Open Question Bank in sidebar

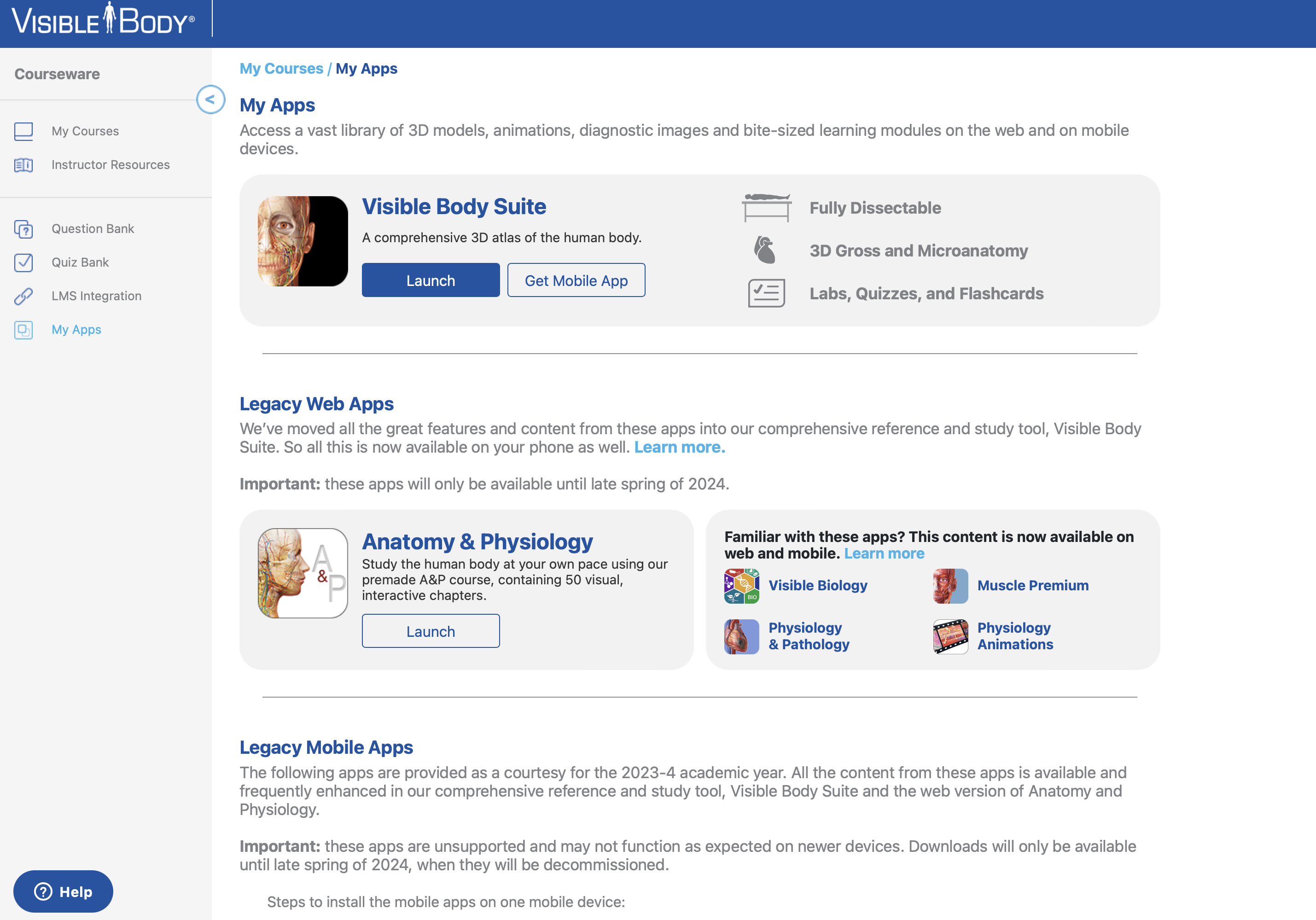(x=93, y=229)
